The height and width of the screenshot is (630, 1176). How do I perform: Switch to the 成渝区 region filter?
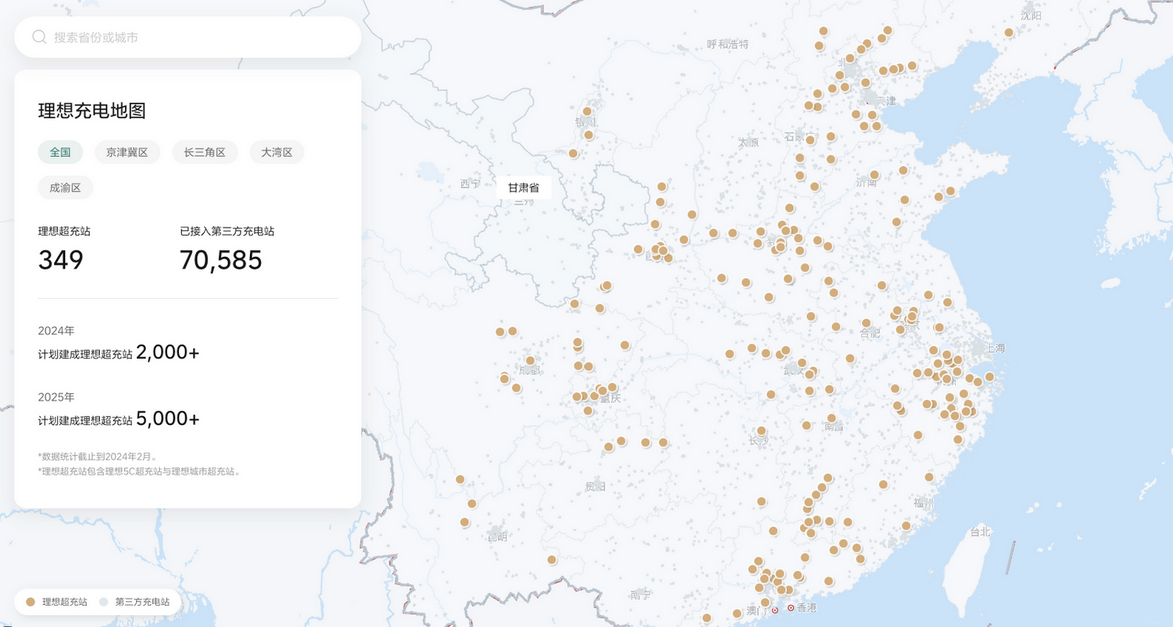[x=65, y=188]
